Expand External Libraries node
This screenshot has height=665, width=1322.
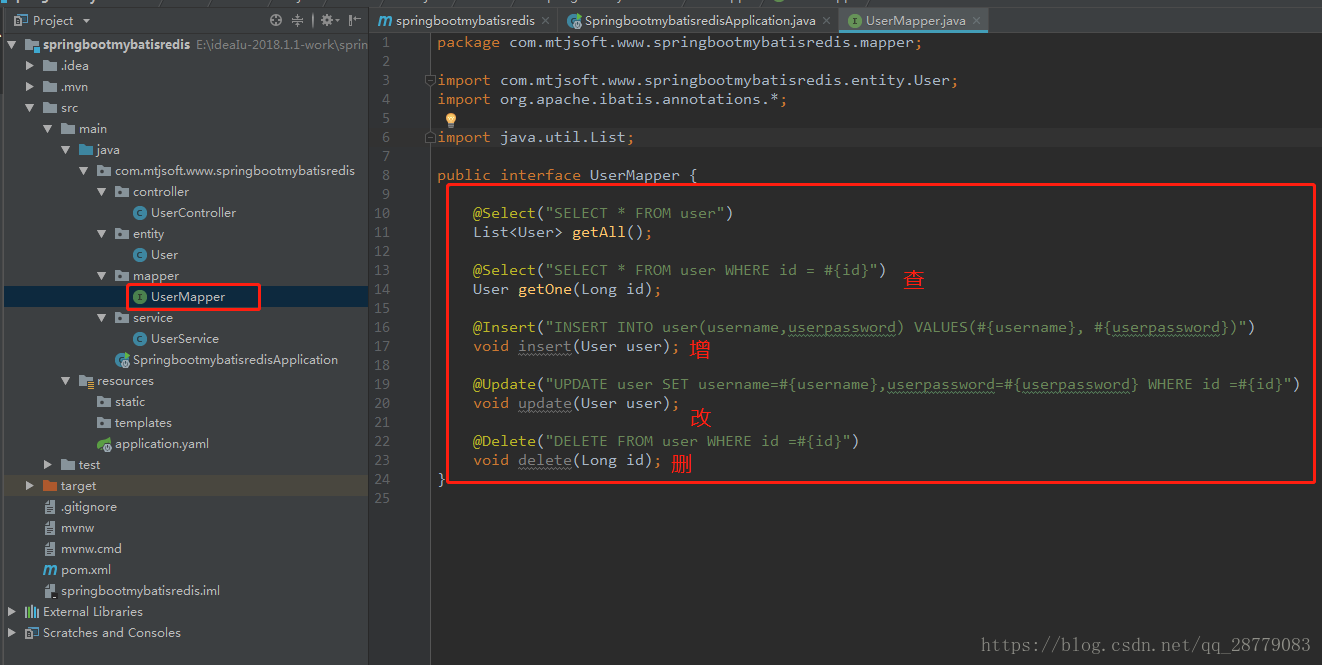click(12, 612)
